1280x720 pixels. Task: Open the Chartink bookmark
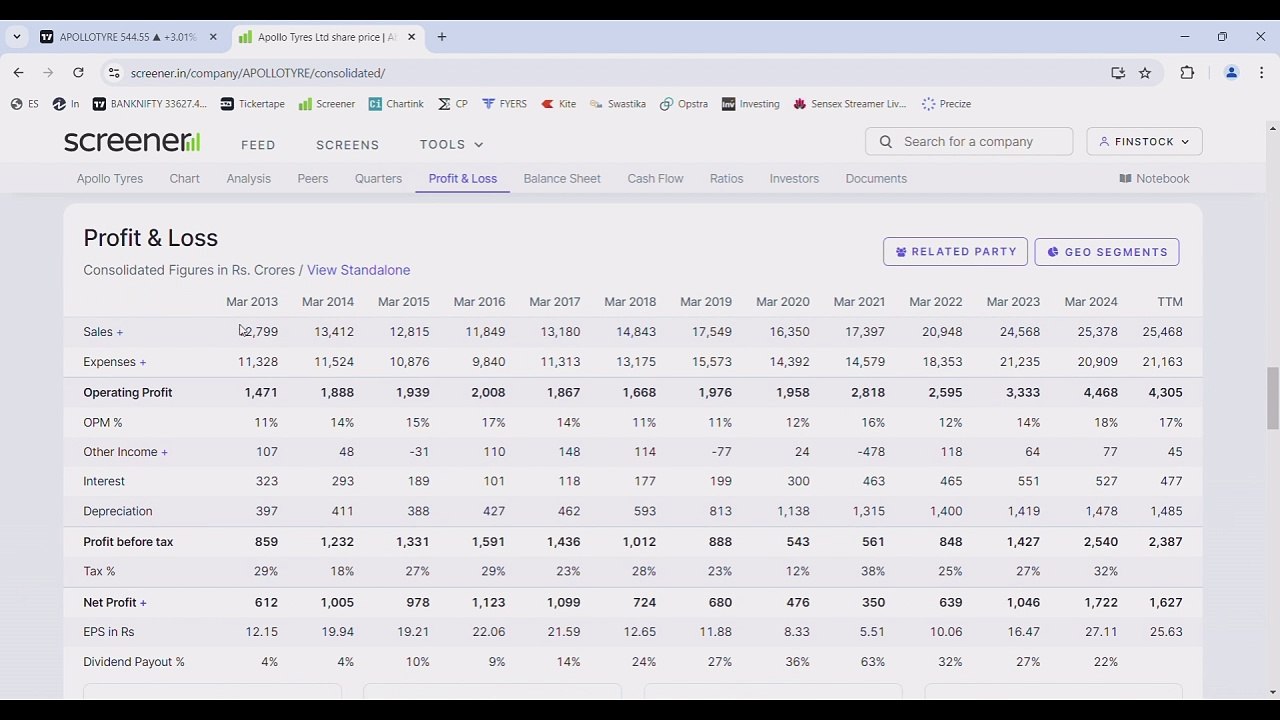click(x=396, y=104)
